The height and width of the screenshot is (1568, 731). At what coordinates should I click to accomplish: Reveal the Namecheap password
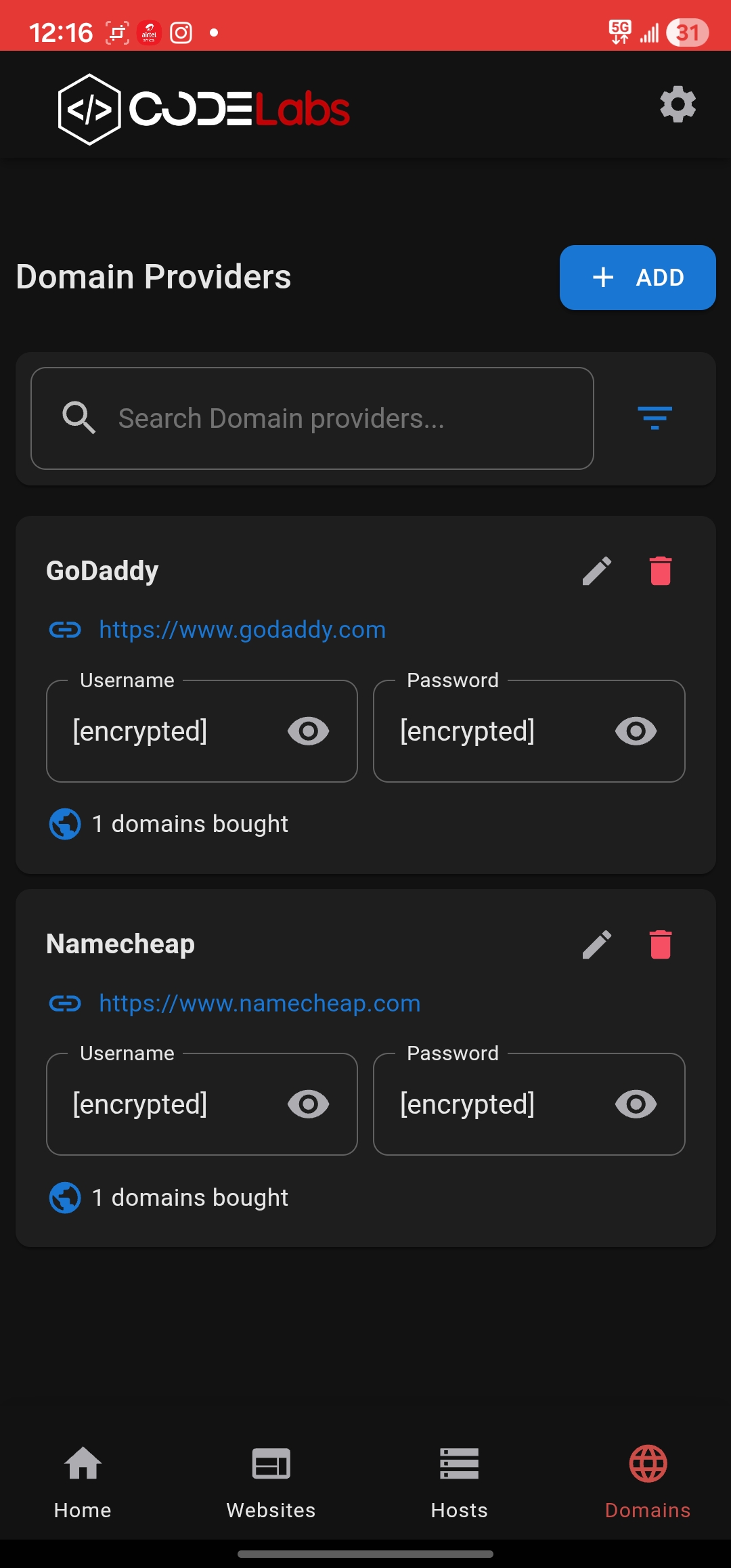pyautogui.click(x=634, y=1104)
